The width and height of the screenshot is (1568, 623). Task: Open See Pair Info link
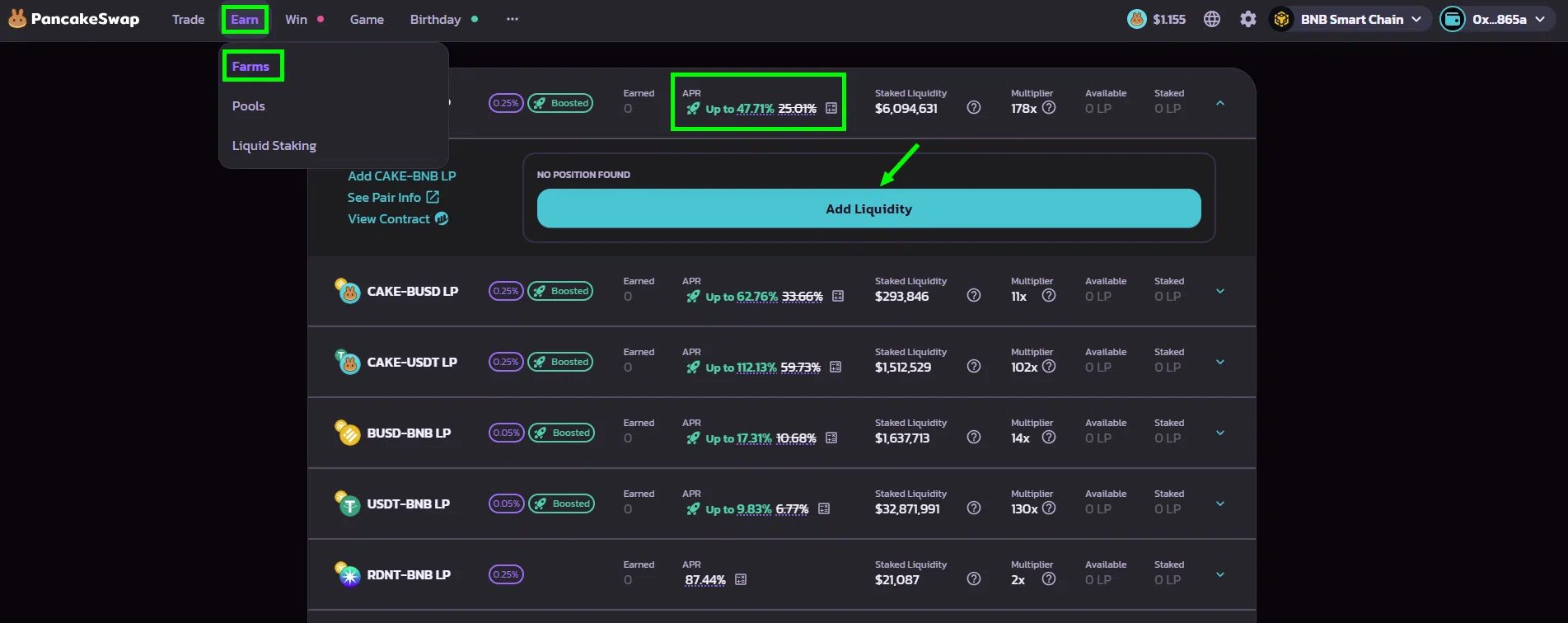pos(393,197)
